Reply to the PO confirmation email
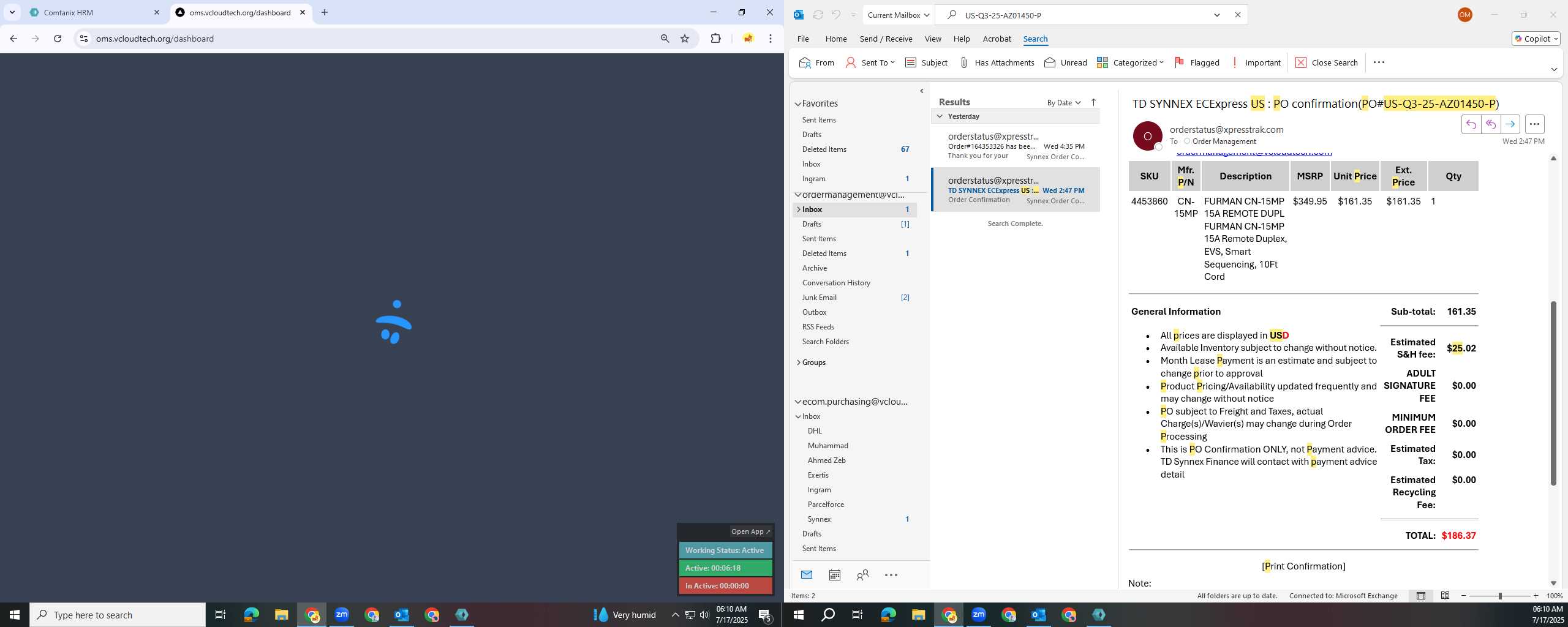This screenshot has height=627, width=1568. click(1471, 124)
